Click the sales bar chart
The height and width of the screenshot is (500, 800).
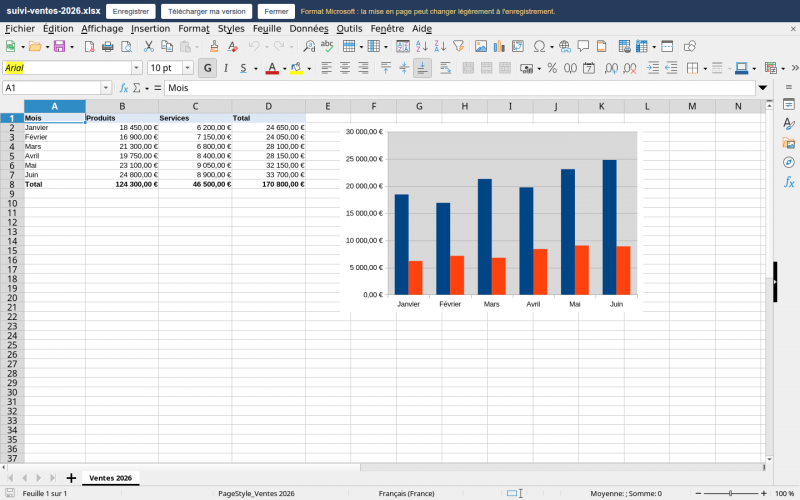click(491, 218)
